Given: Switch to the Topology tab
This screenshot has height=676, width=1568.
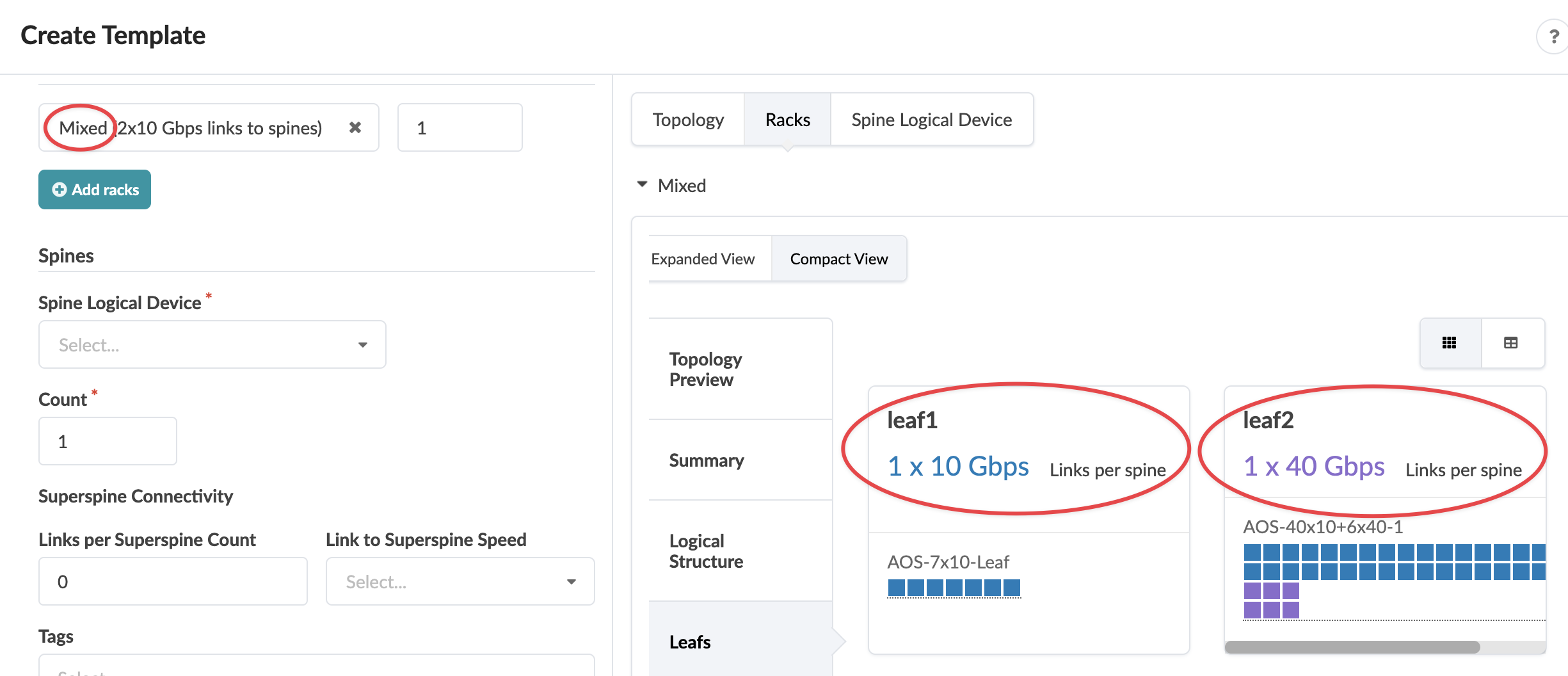Looking at the screenshot, I should (688, 120).
